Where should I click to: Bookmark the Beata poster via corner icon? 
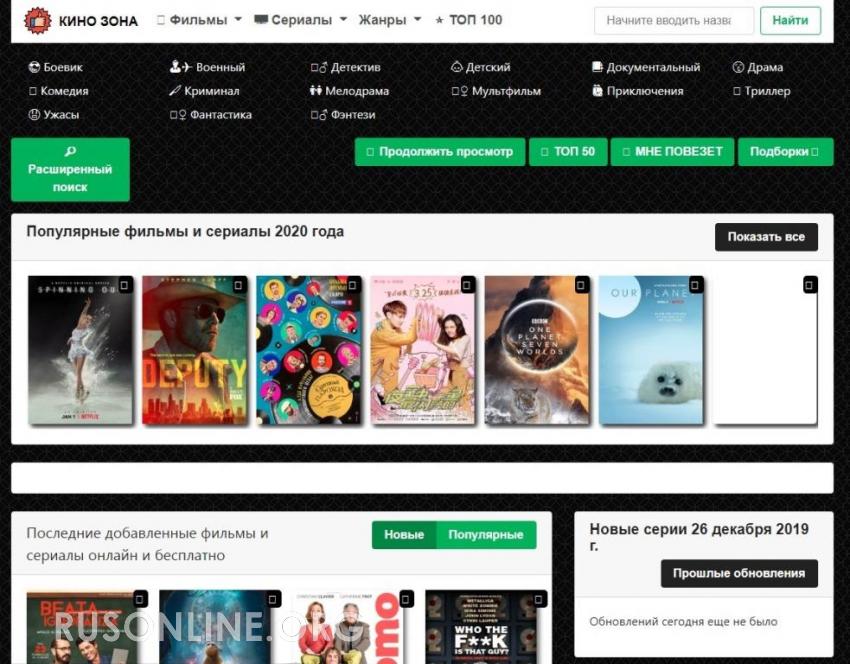click(x=140, y=599)
